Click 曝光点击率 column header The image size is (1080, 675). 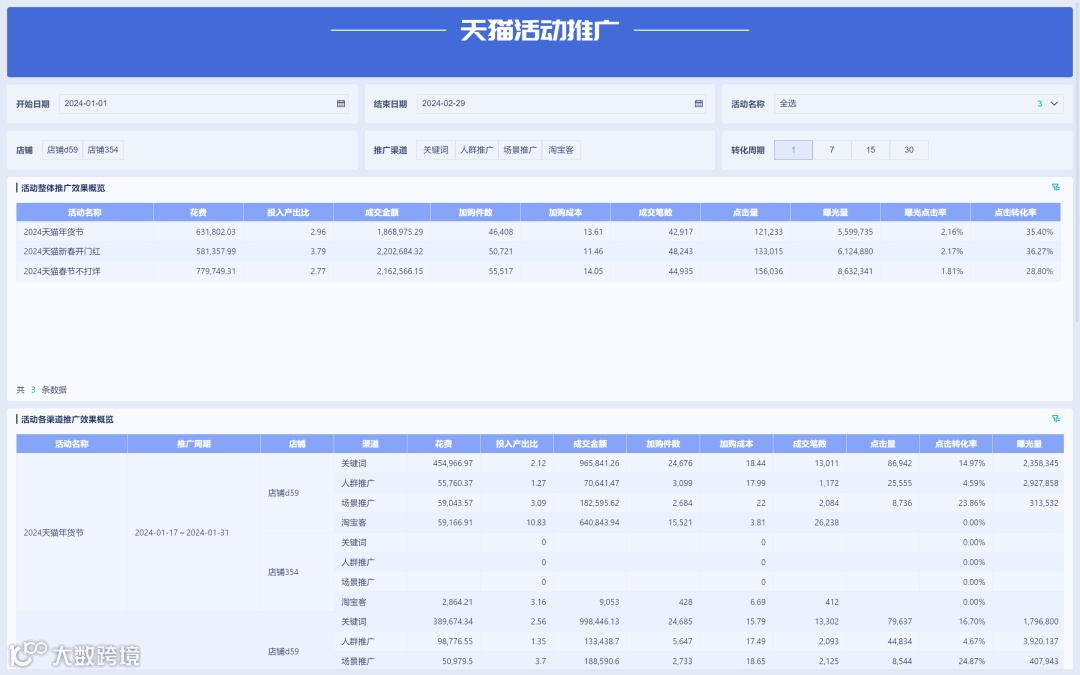(926, 212)
